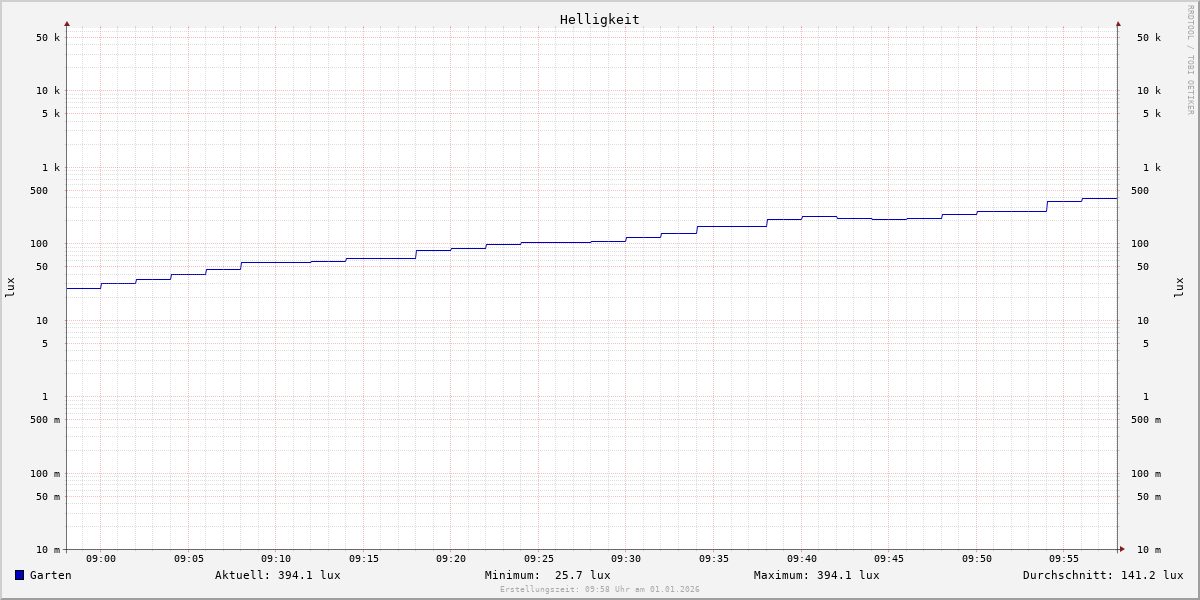Click the RRDTOOL / TOBI OETIKER watermark
The width and height of the screenshot is (1200, 600).
coord(1190,60)
